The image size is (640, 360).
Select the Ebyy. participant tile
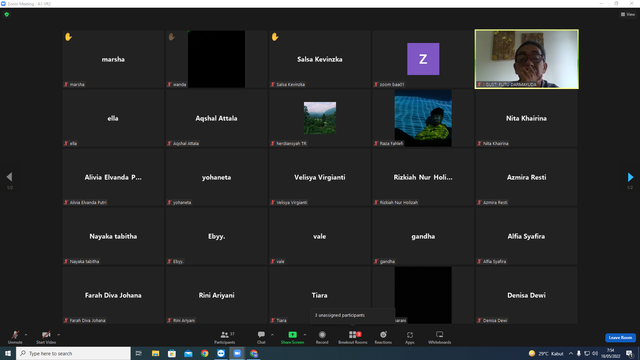tap(216, 236)
